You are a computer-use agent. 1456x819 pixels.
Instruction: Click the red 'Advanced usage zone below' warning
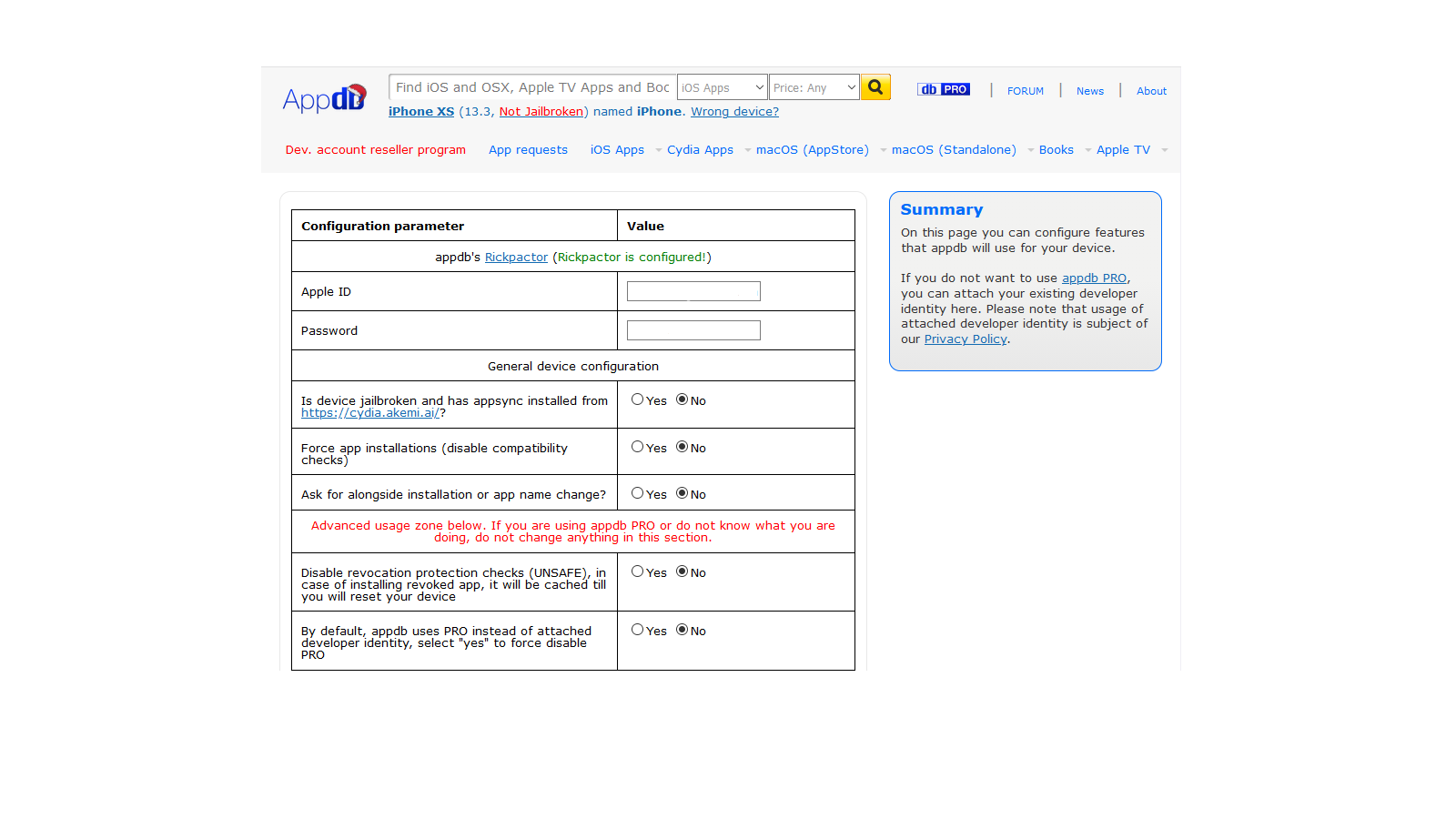coord(573,531)
